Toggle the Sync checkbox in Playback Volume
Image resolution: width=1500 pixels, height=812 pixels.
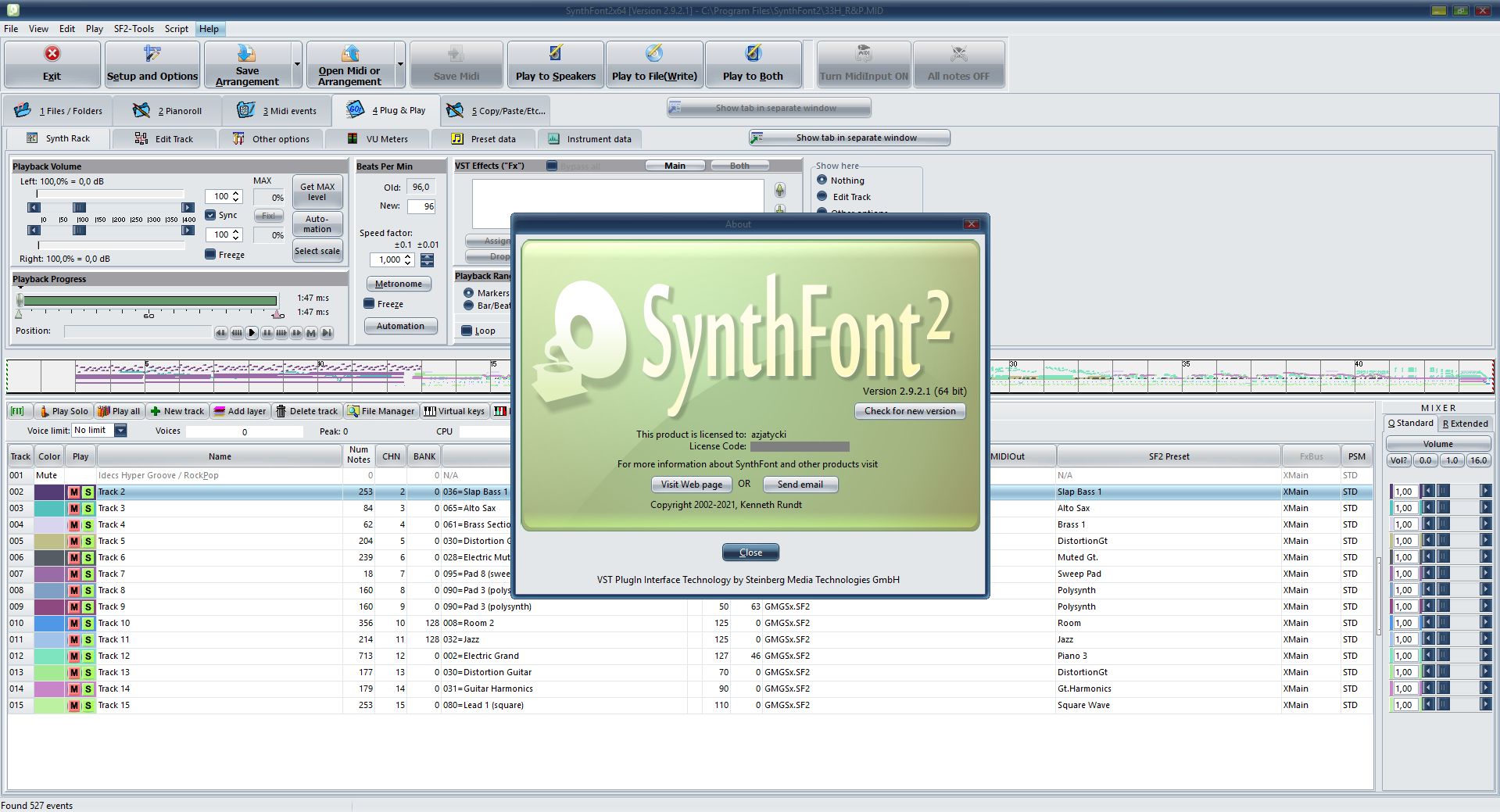point(210,215)
